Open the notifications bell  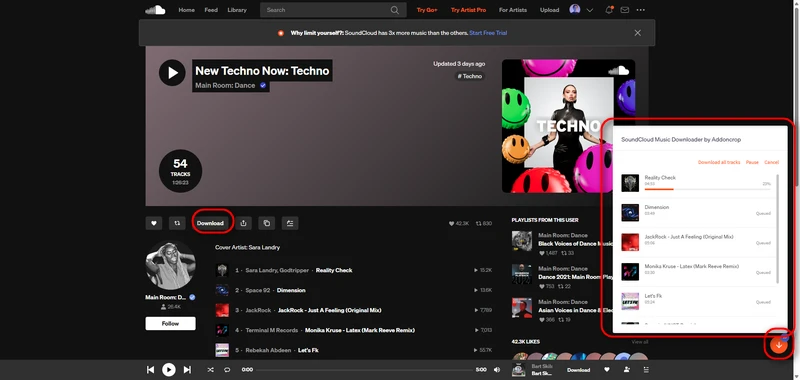coord(609,10)
